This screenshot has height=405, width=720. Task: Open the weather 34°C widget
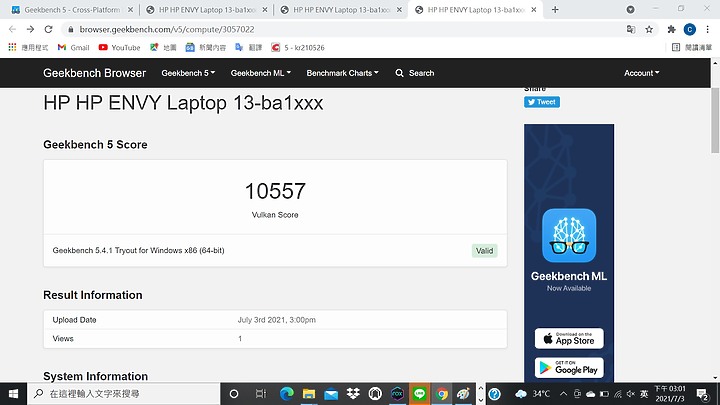[x=533, y=394]
